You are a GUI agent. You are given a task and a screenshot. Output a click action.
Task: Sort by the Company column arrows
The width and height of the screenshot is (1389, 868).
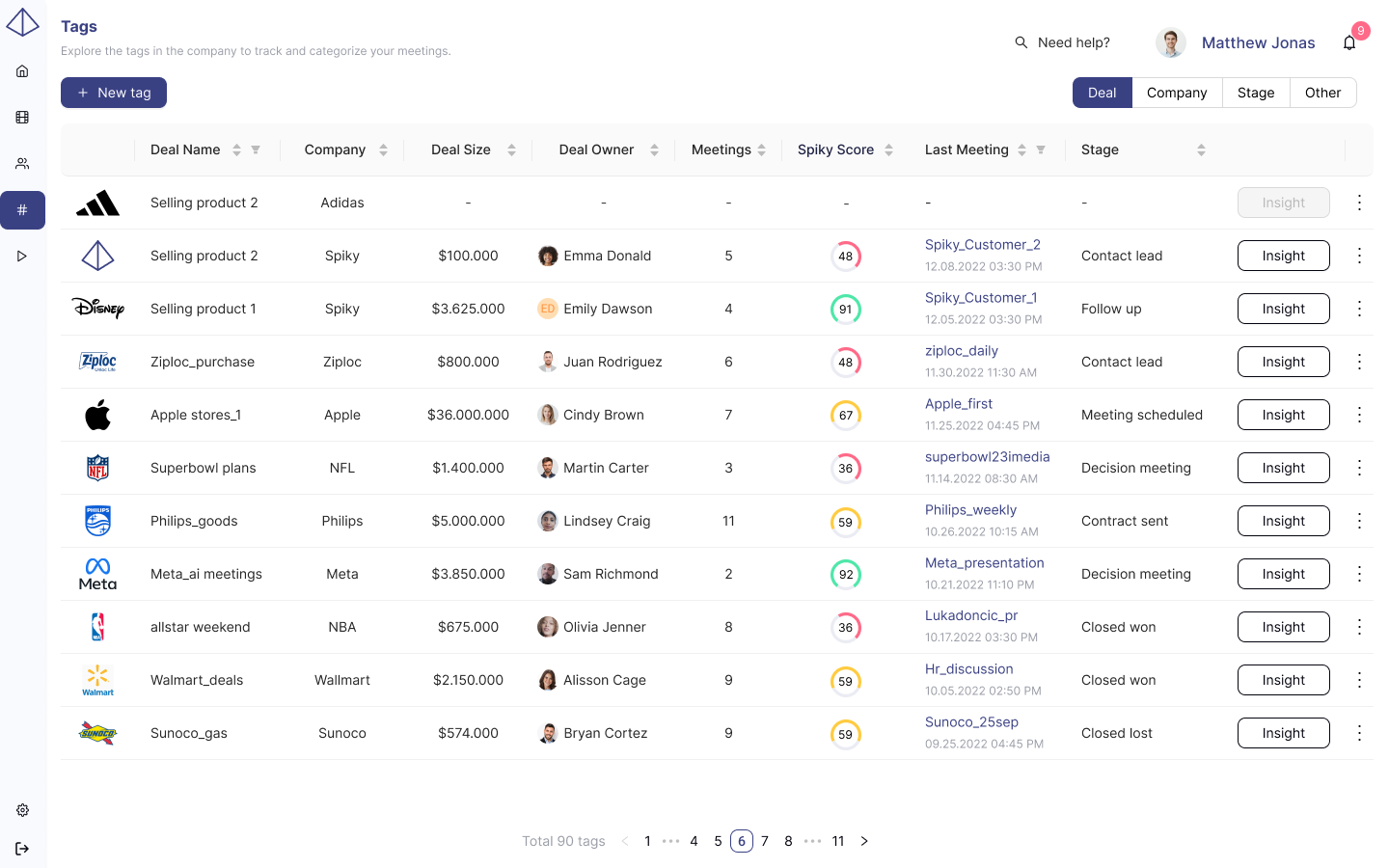pyautogui.click(x=383, y=149)
